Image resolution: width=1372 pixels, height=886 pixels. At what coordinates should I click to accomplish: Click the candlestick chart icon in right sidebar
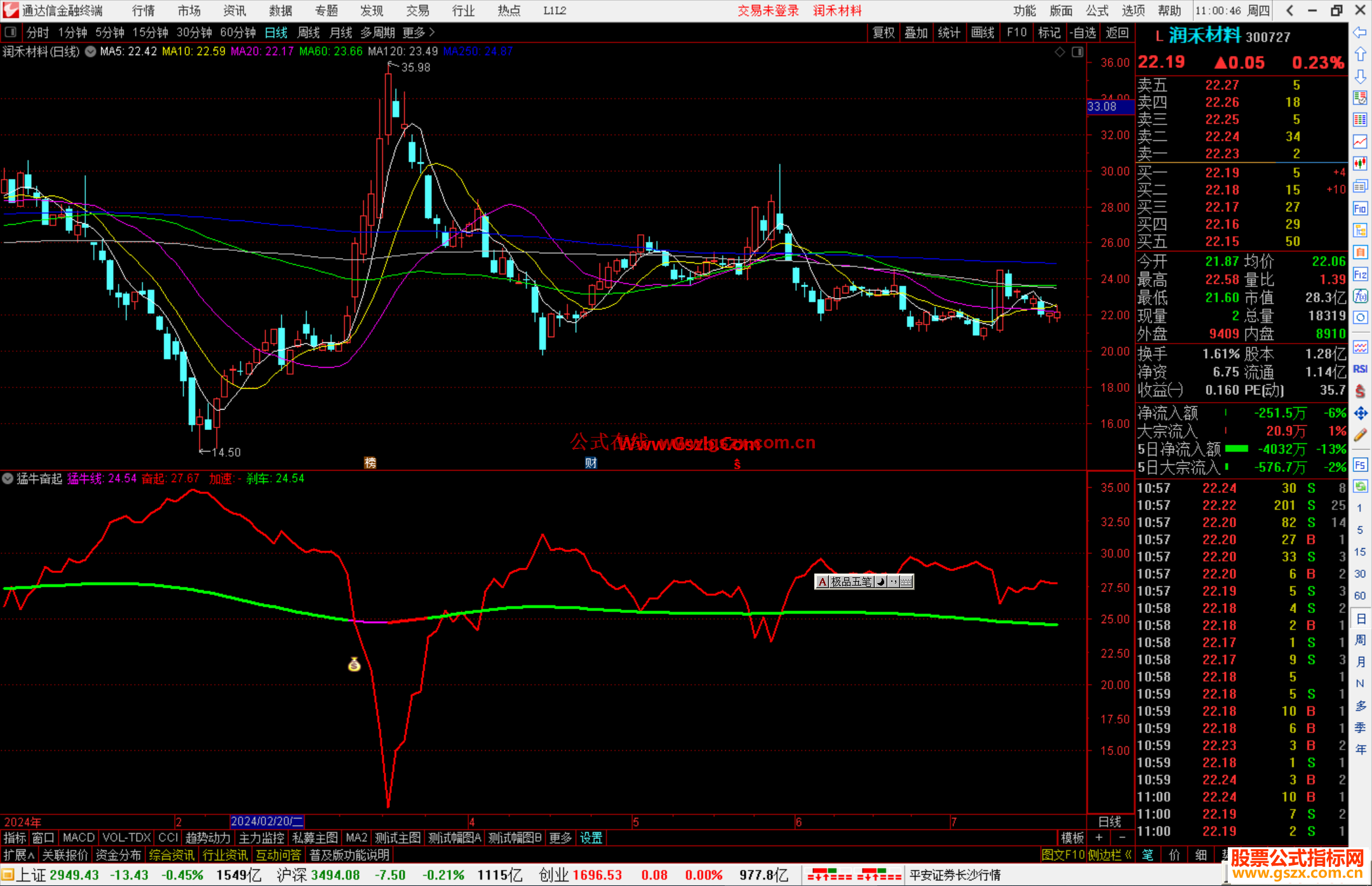[1360, 164]
